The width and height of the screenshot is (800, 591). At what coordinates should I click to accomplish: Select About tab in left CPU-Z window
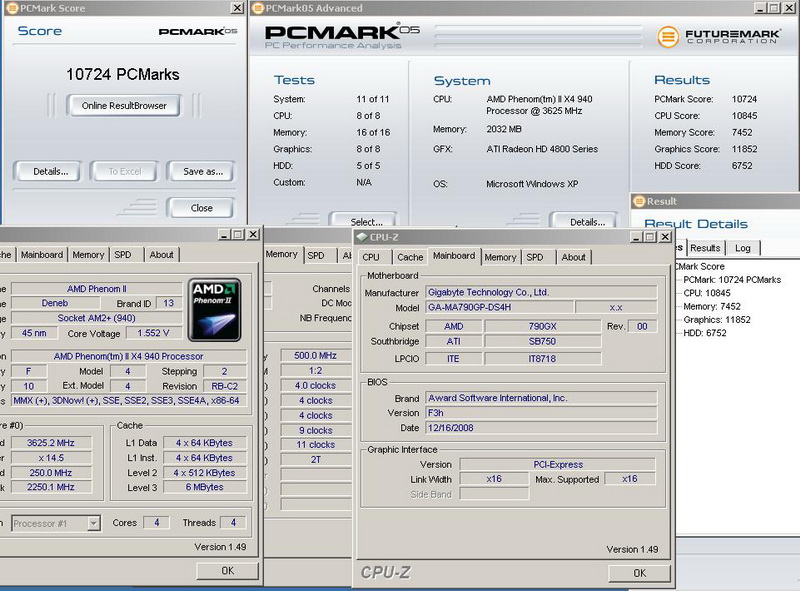point(161,255)
